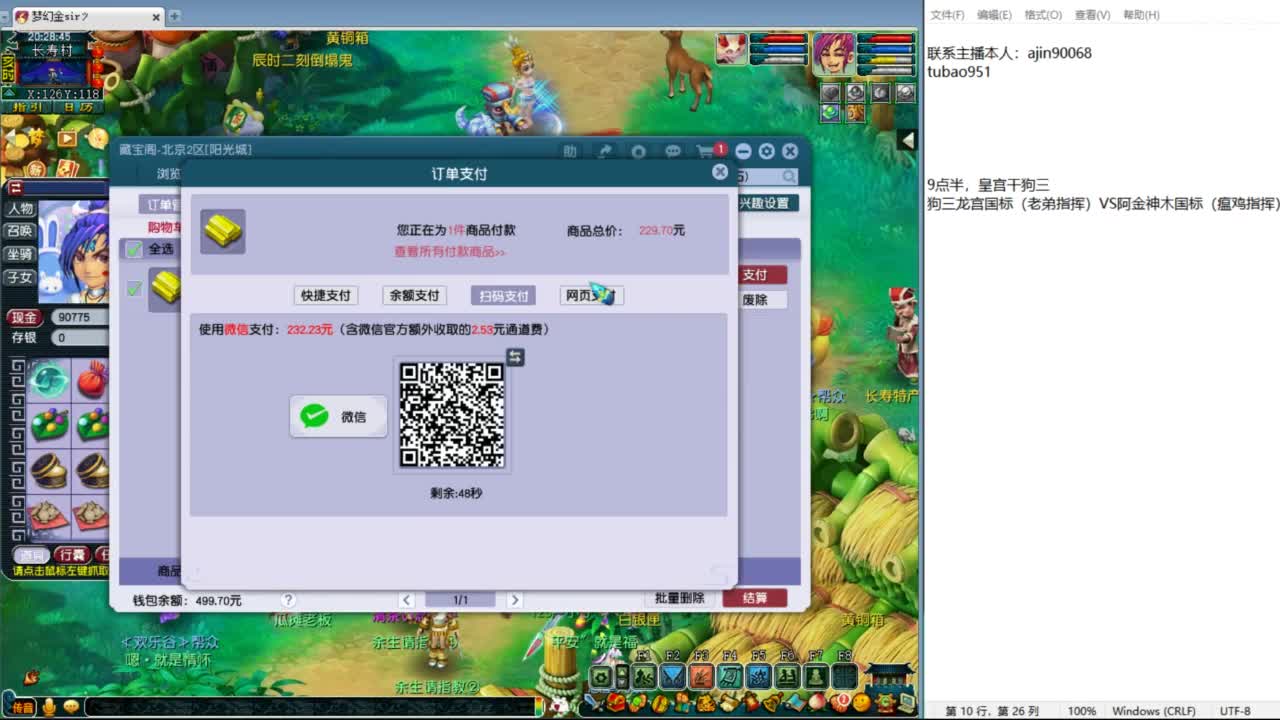1280x720 pixels.
Task: Select the teal orb inventory item
Action: click(49, 379)
